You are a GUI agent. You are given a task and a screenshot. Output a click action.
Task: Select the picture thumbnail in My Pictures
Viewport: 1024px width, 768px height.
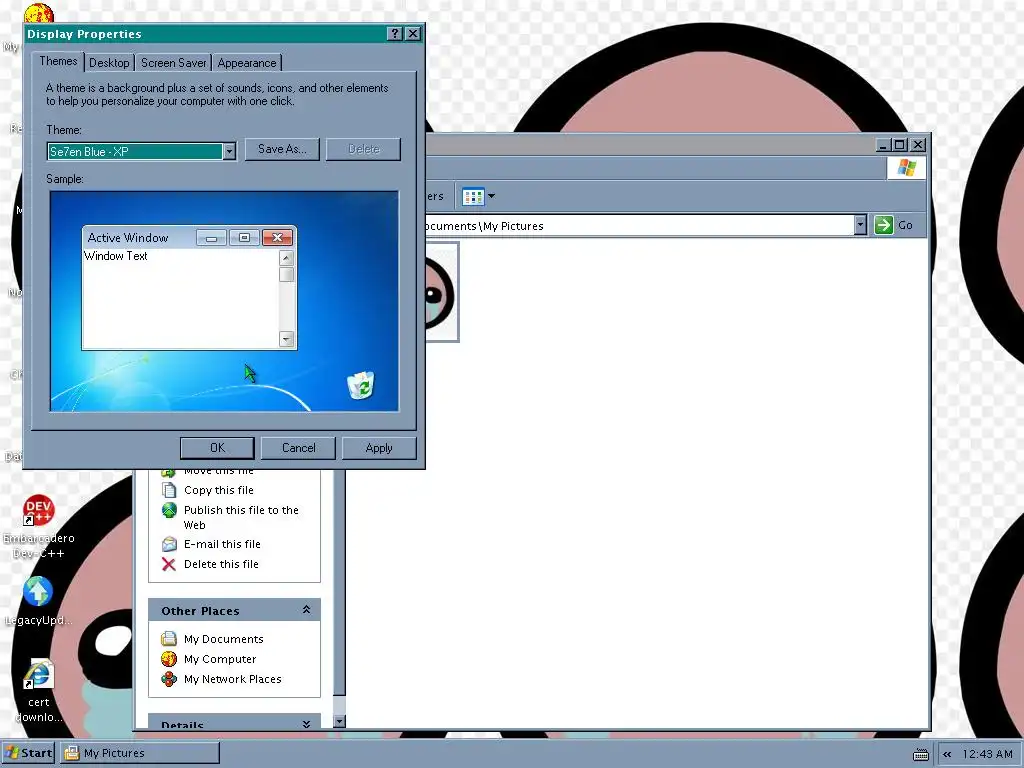pyautogui.click(x=442, y=292)
